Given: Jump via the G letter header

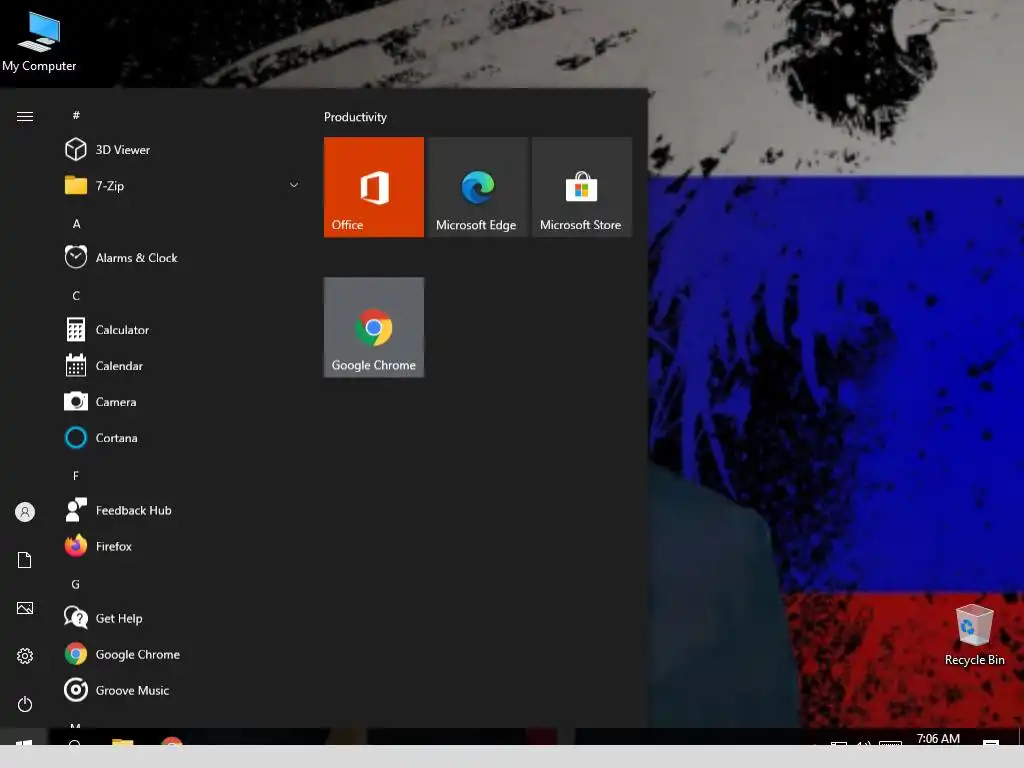Looking at the screenshot, I should [76, 584].
